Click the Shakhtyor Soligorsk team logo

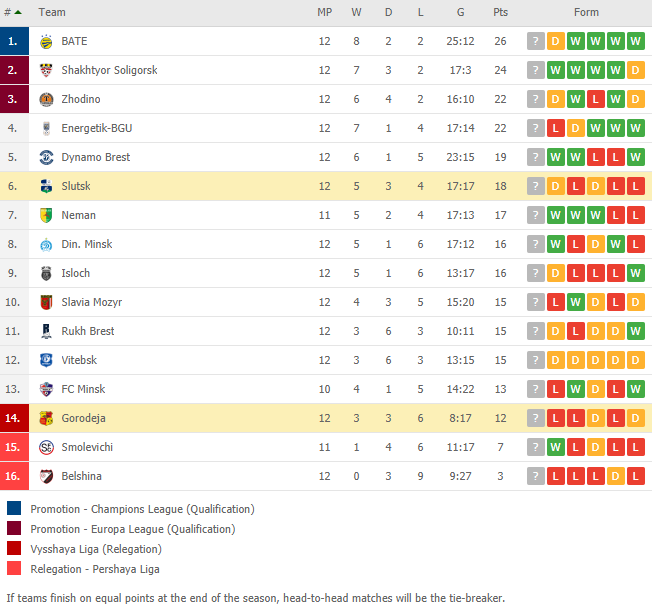(46, 70)
